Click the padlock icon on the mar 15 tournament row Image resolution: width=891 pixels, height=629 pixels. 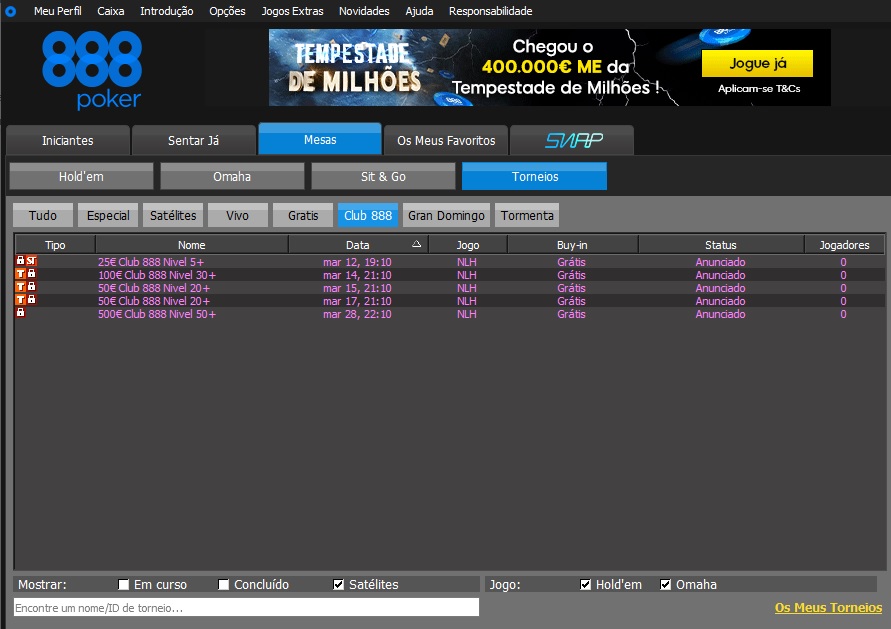pos(31,287)
